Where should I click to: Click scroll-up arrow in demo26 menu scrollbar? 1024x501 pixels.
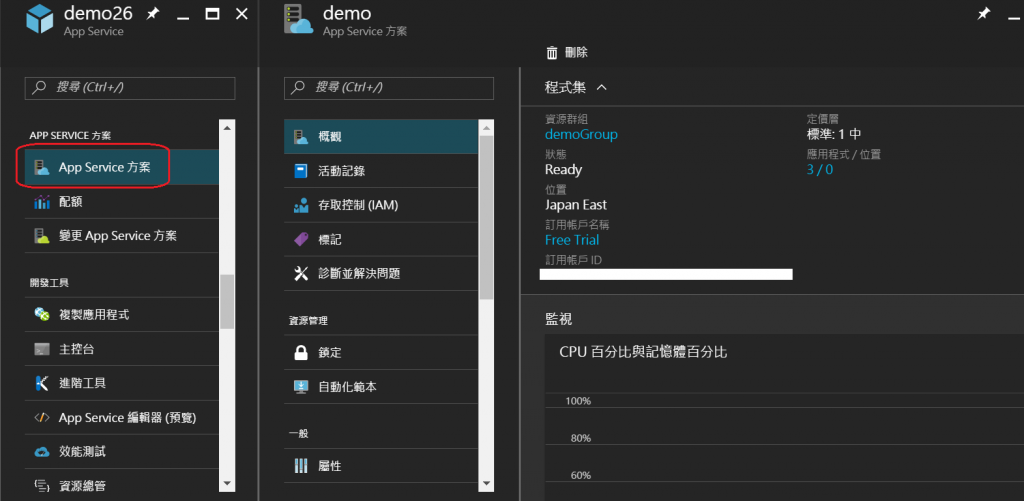click(227, 127)
